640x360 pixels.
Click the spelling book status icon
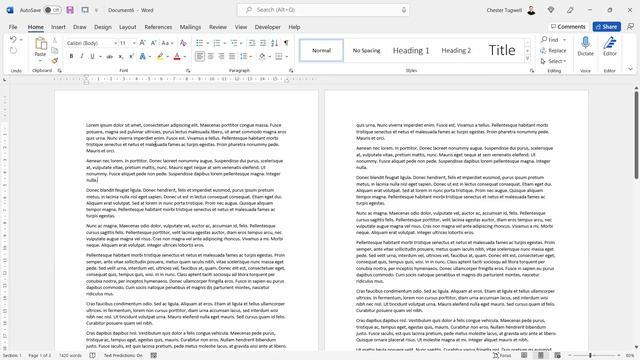click(x=93, y=356)
